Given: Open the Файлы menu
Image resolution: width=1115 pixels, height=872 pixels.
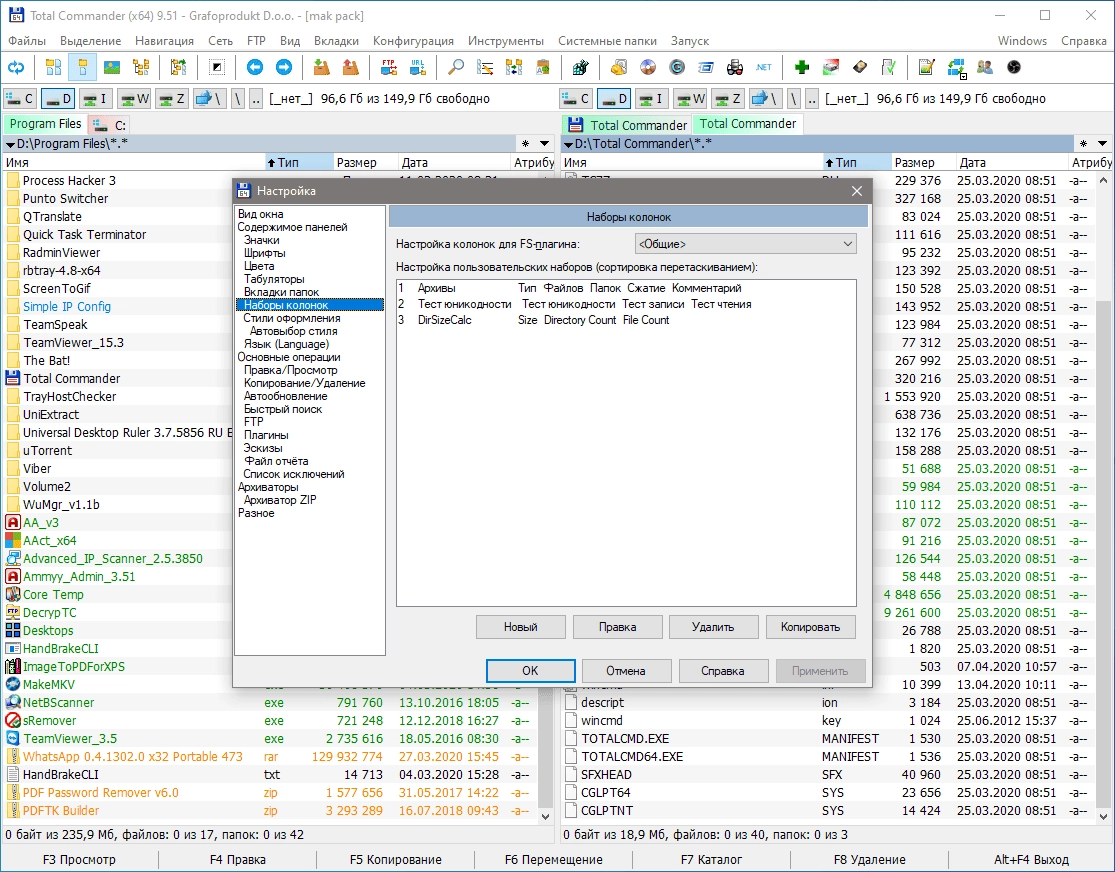Looking at the screenshot, I should click(x=27, y=41).
